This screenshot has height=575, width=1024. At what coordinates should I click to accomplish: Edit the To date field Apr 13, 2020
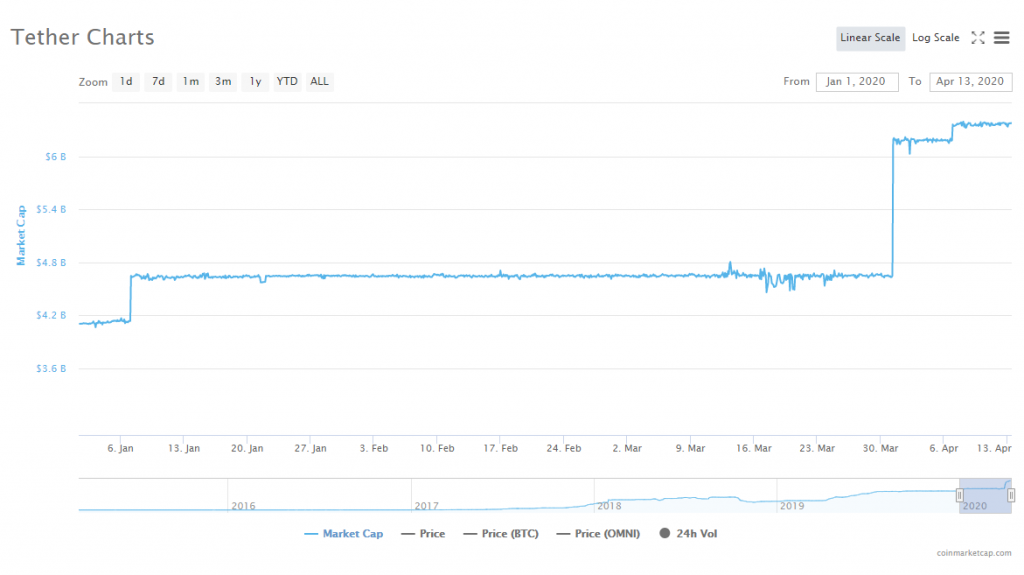(x=970, y=82)
